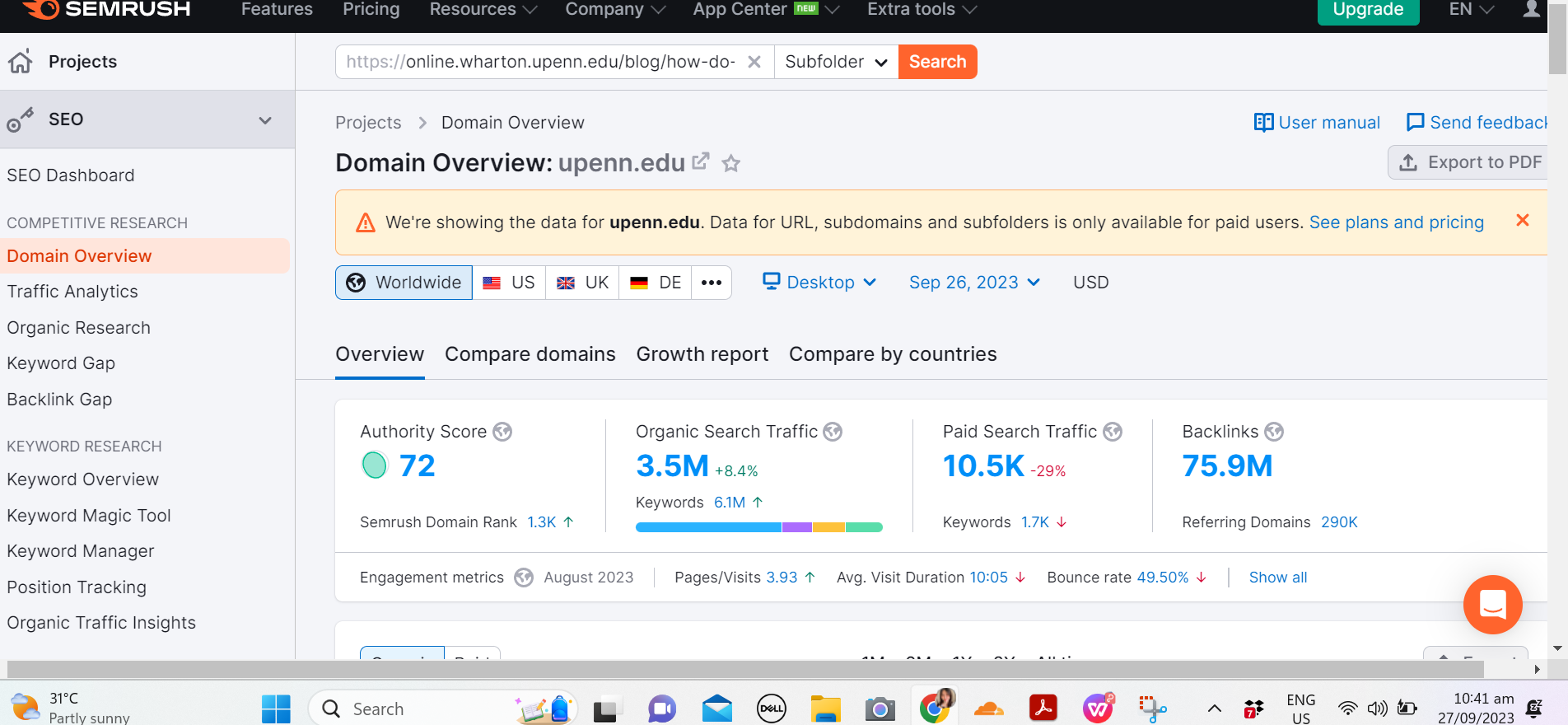This screenshot has height=725, width=1568.
Task: Click the Projects home icon
Action: tap(21, 61)
